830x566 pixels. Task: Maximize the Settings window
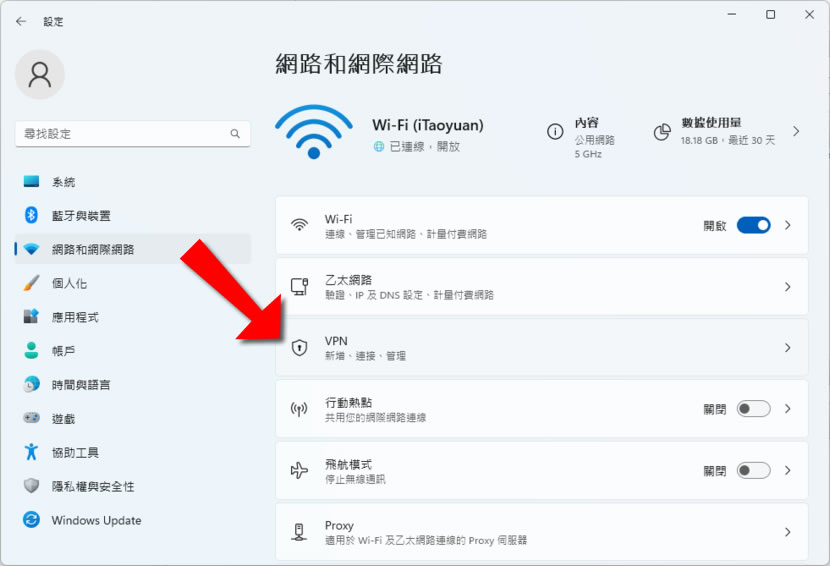[771, 14]
